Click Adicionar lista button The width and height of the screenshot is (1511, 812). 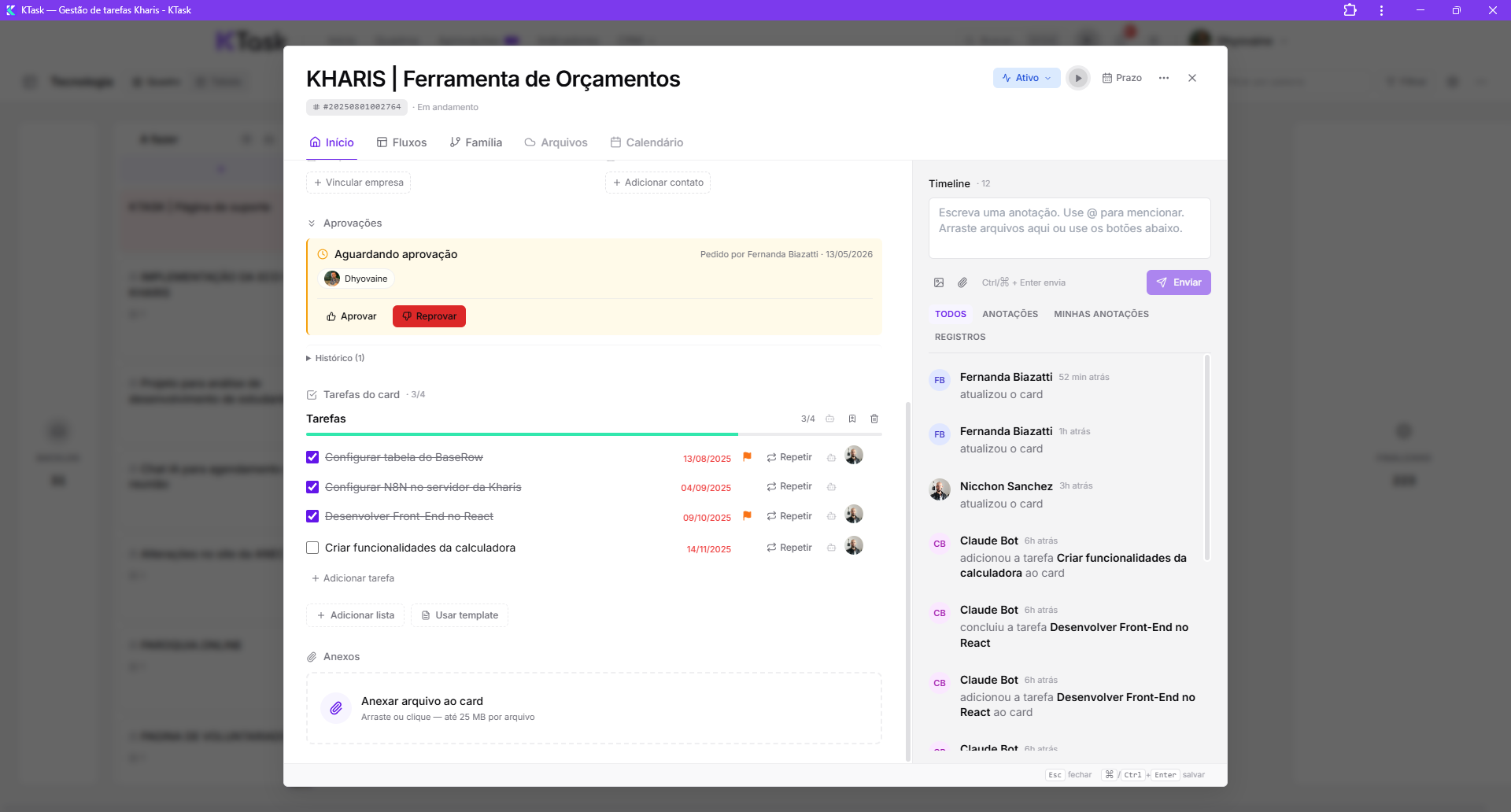(x=355, y=615)
